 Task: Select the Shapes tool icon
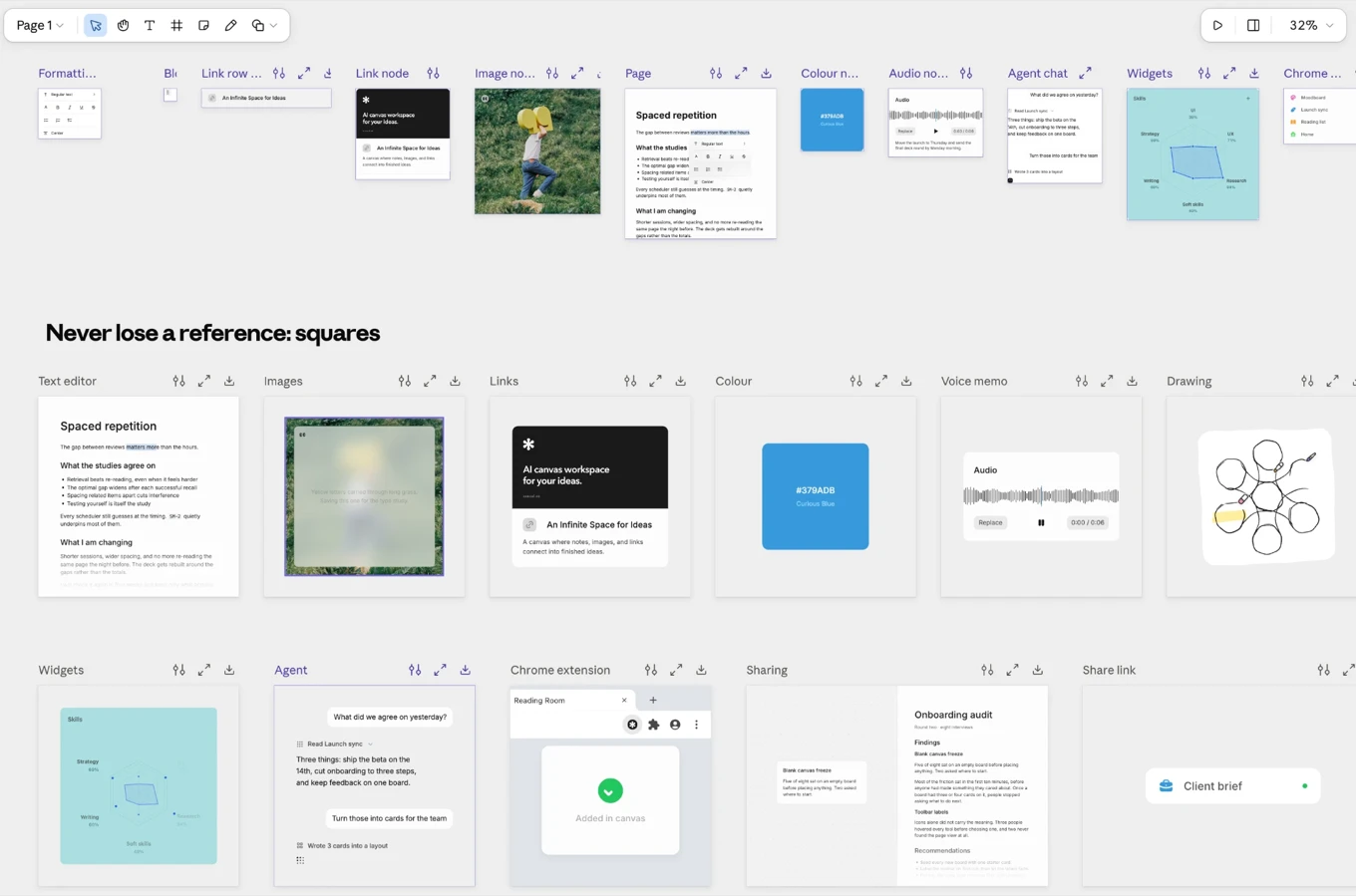(x=257, y=25)
